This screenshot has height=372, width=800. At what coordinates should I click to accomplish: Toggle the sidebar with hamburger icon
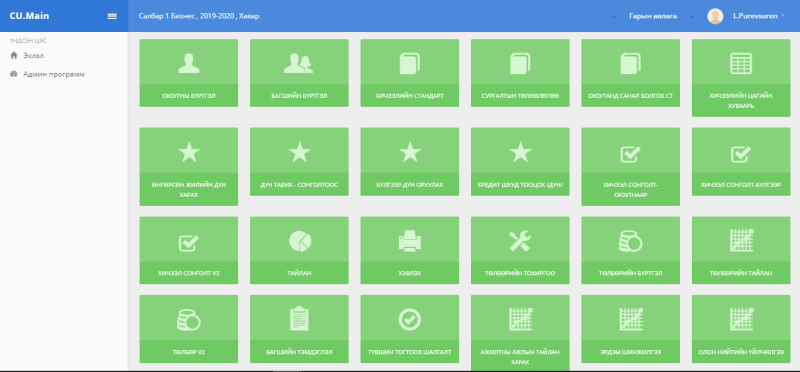click(112, 16)
